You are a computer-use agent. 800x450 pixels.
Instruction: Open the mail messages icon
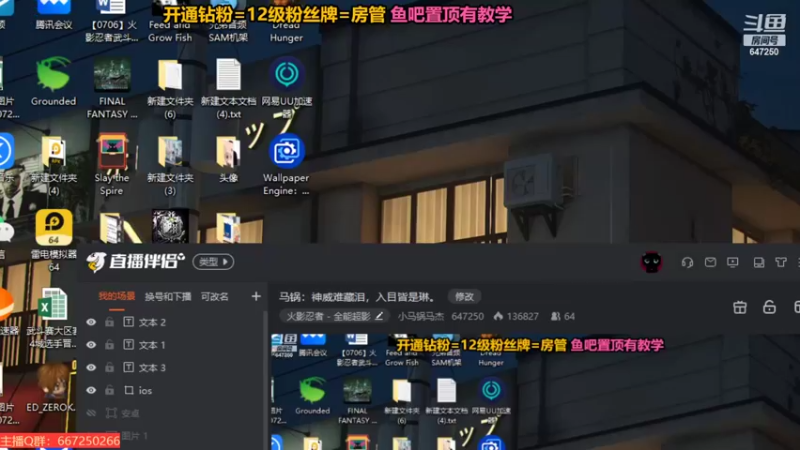coord(710,262)
